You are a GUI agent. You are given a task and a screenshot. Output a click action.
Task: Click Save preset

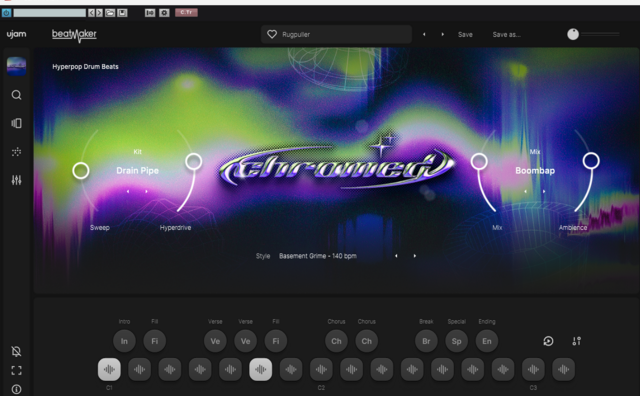coord(465,35)
